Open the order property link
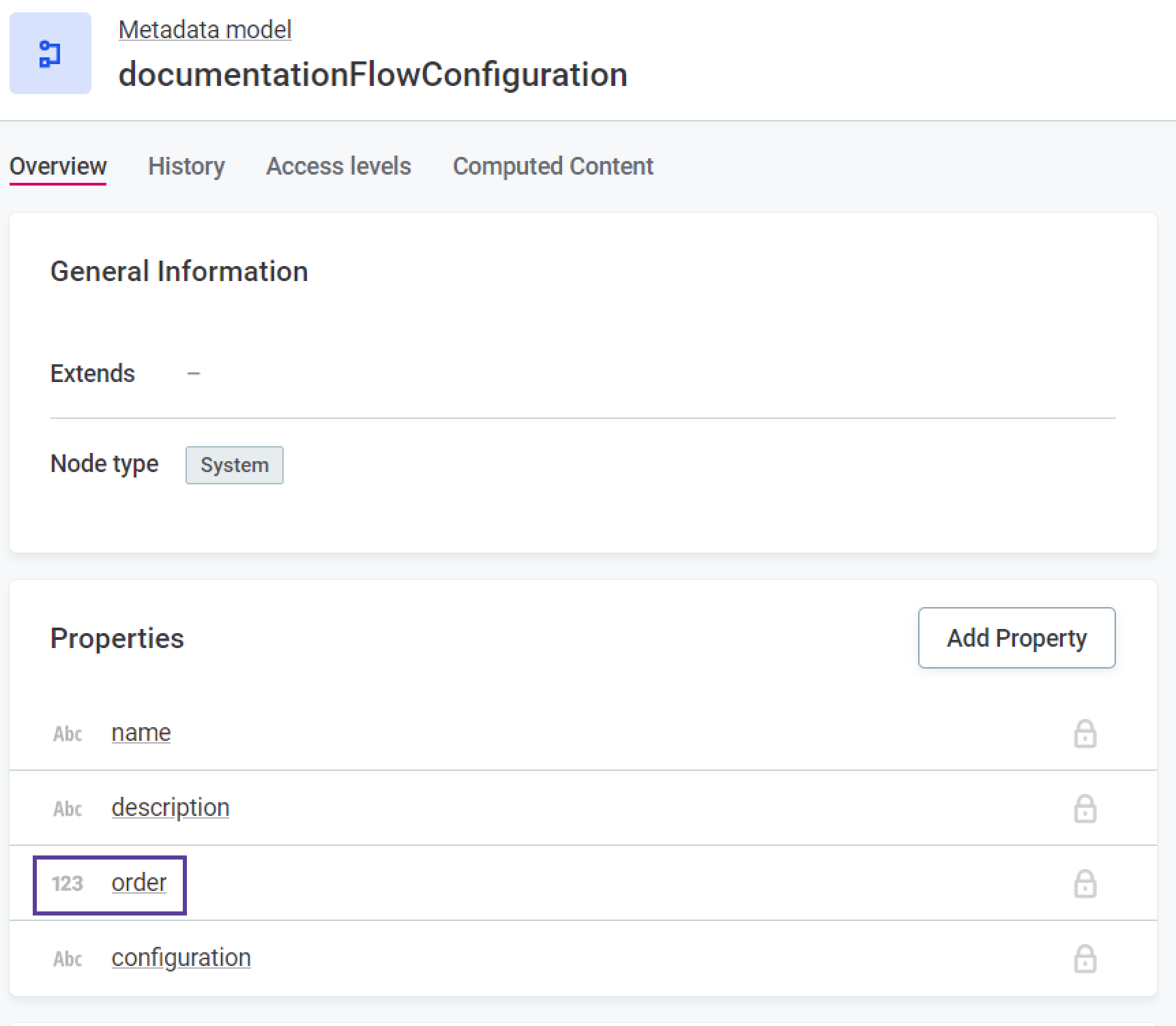The image size is (1176, 1026). [x=139, y=883]
